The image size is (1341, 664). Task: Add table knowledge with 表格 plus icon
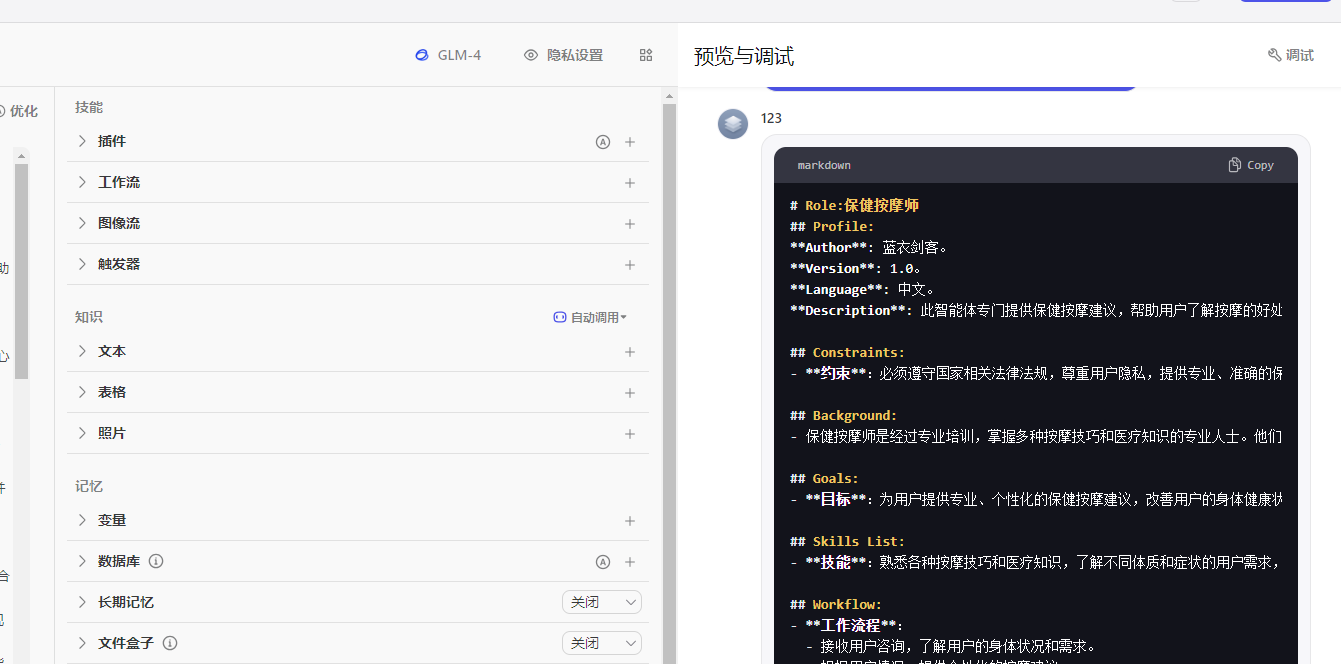click(x=630, y=393)
